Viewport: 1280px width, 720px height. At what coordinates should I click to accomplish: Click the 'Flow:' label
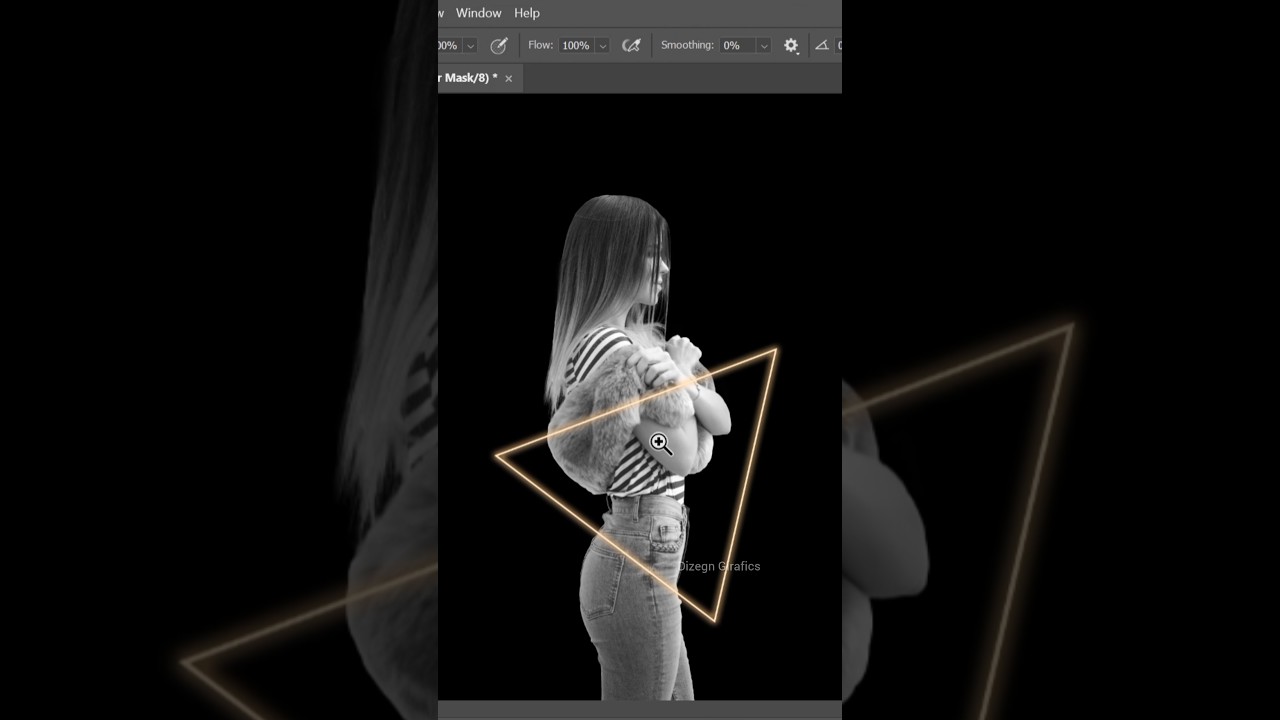[x=541, y=45]
